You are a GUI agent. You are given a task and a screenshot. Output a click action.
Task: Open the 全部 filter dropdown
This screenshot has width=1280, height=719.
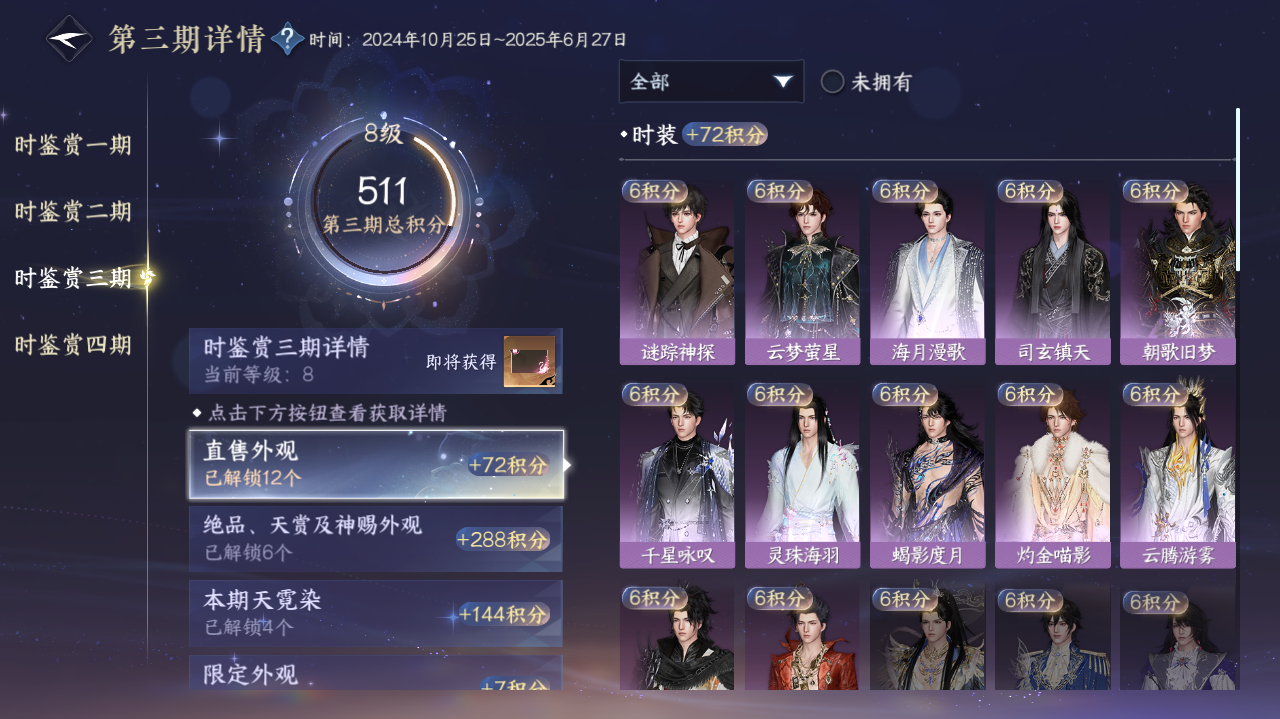click(711, 81)
